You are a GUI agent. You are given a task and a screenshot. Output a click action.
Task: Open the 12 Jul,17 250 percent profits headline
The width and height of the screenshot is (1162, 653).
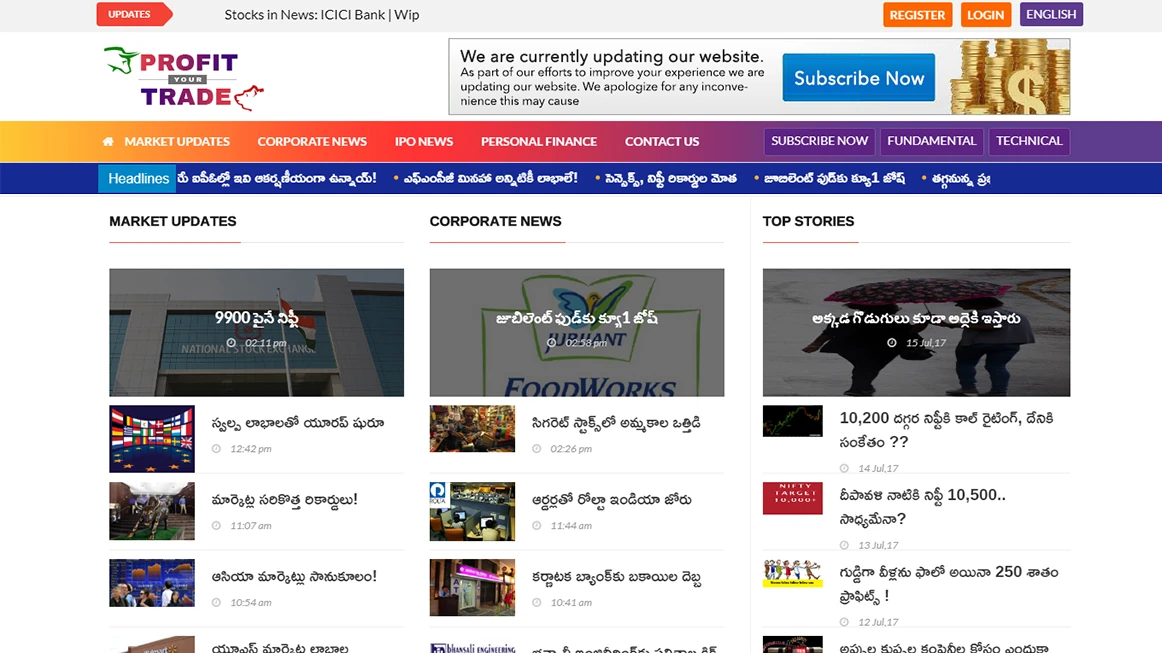pos(949,584)
